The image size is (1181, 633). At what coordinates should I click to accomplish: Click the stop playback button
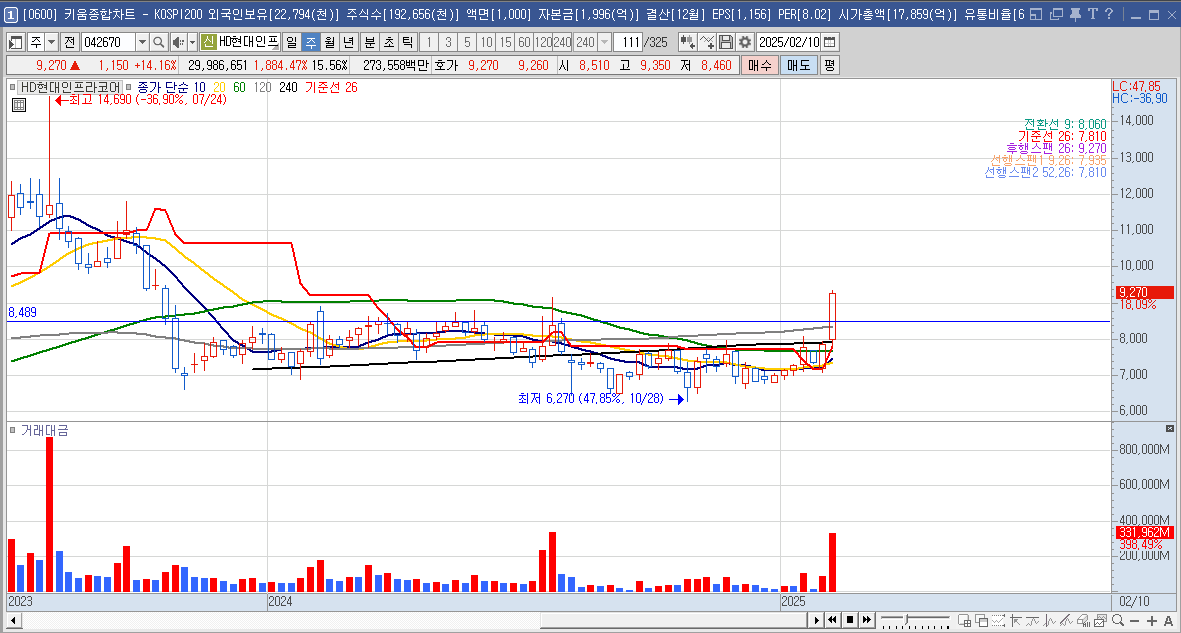850,620
